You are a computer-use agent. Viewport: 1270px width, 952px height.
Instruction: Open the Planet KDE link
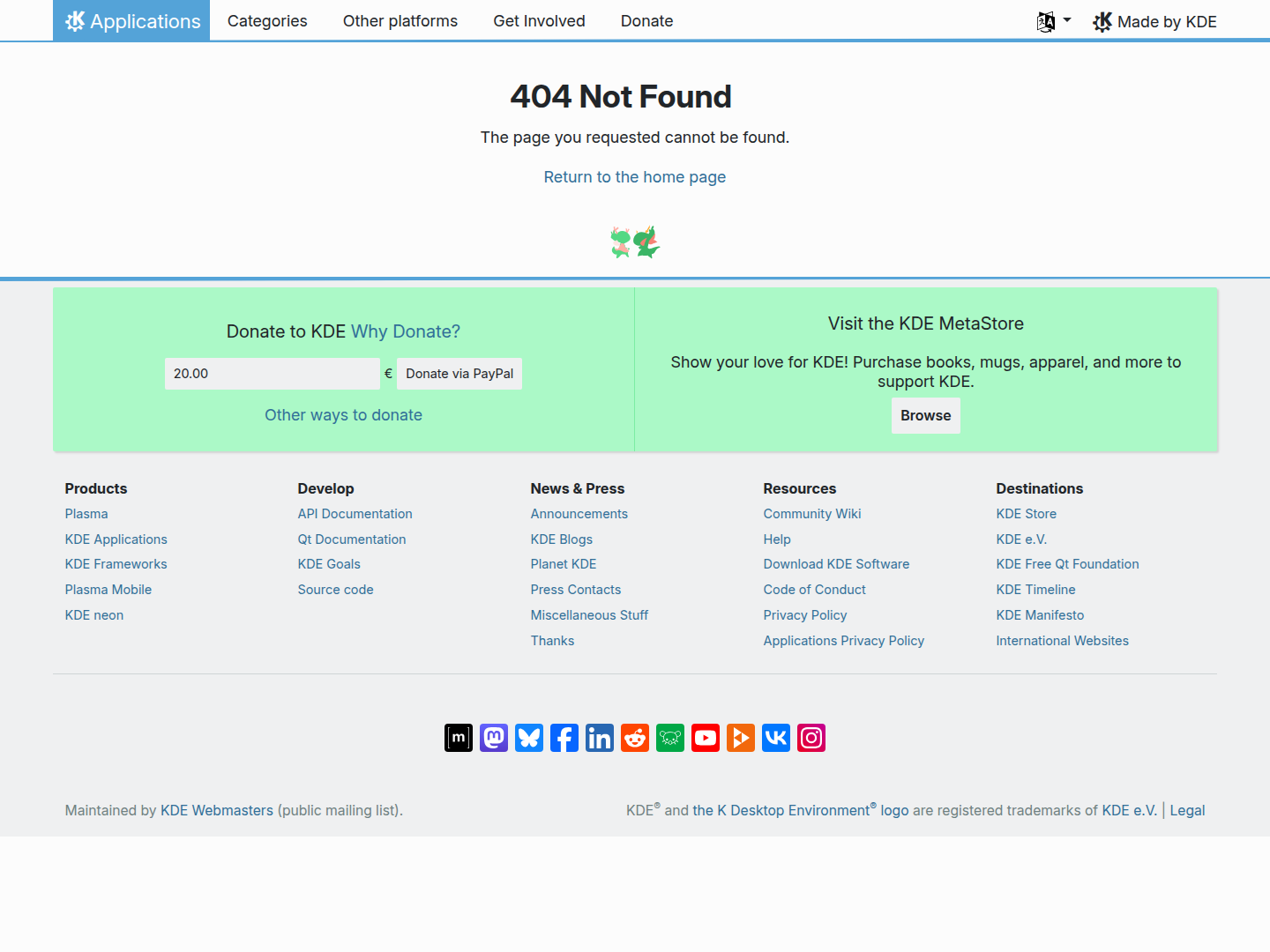[564, 564]
